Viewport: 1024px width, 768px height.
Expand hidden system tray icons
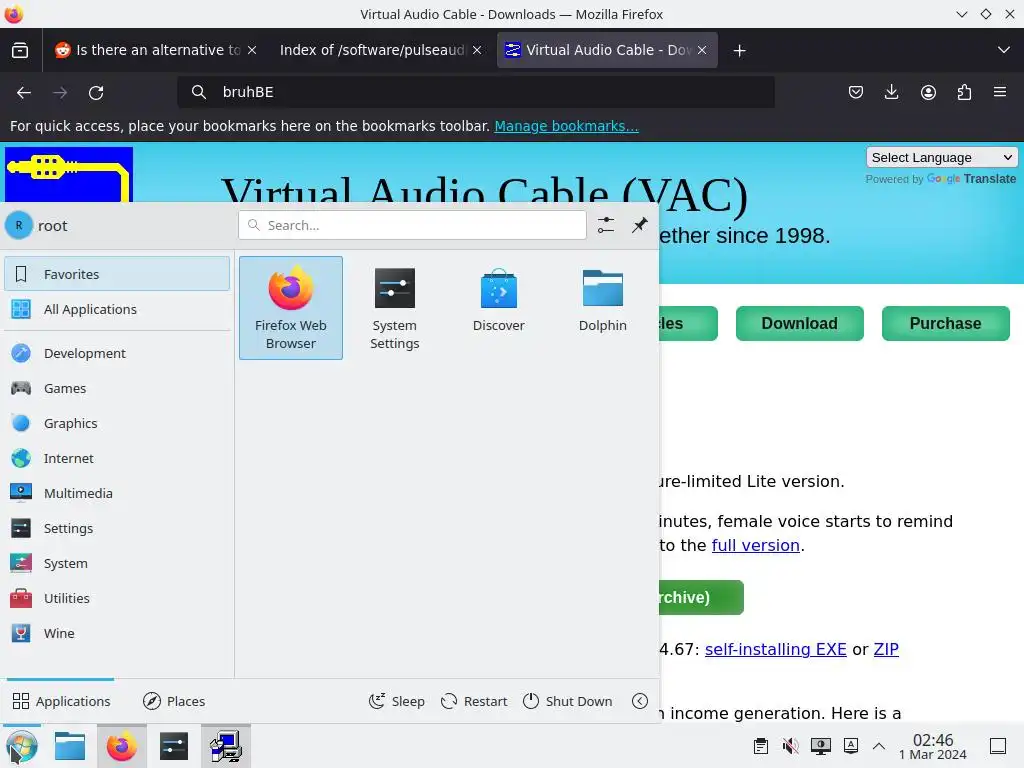click(879, 746)
